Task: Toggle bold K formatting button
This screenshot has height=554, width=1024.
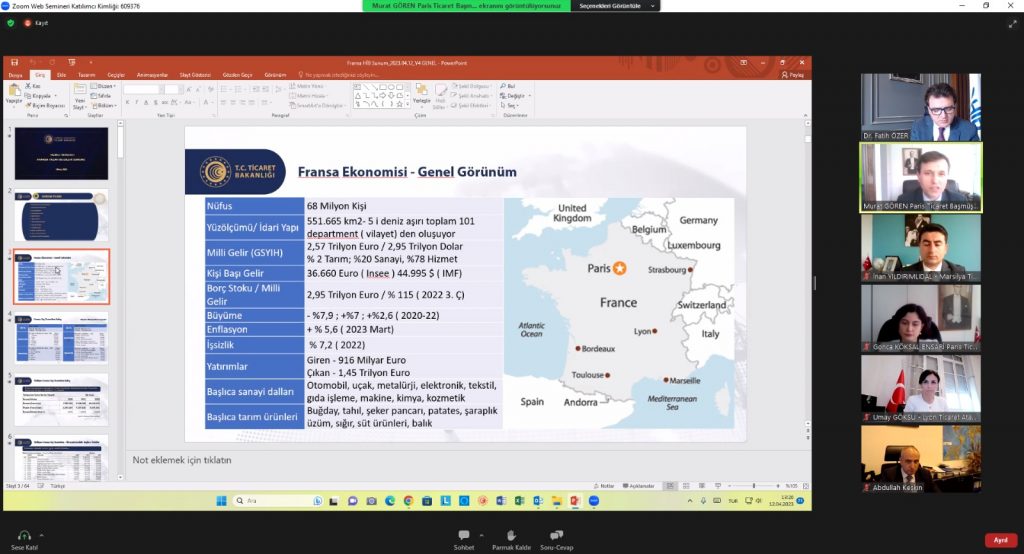Action: pos(127,103)
